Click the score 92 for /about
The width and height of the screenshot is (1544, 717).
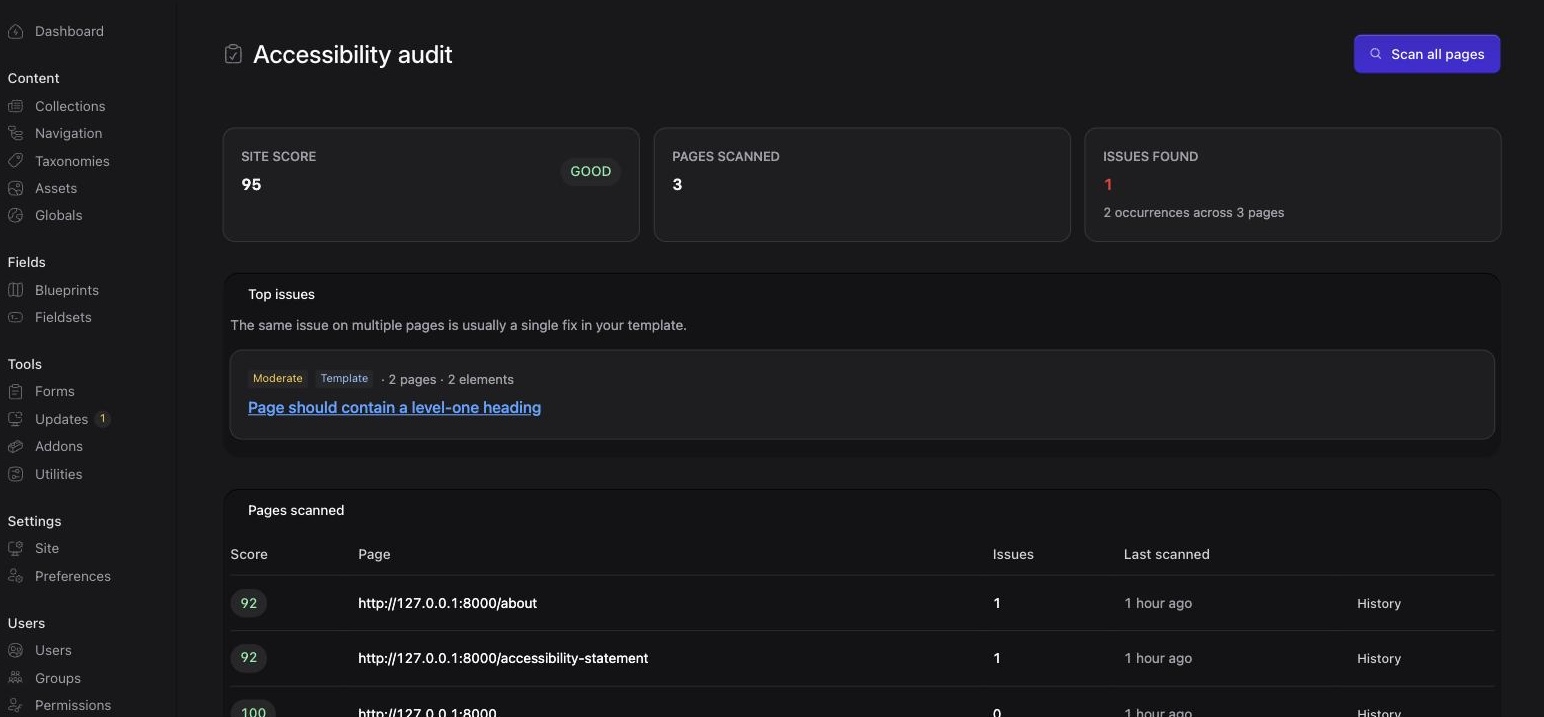point(249,603)
